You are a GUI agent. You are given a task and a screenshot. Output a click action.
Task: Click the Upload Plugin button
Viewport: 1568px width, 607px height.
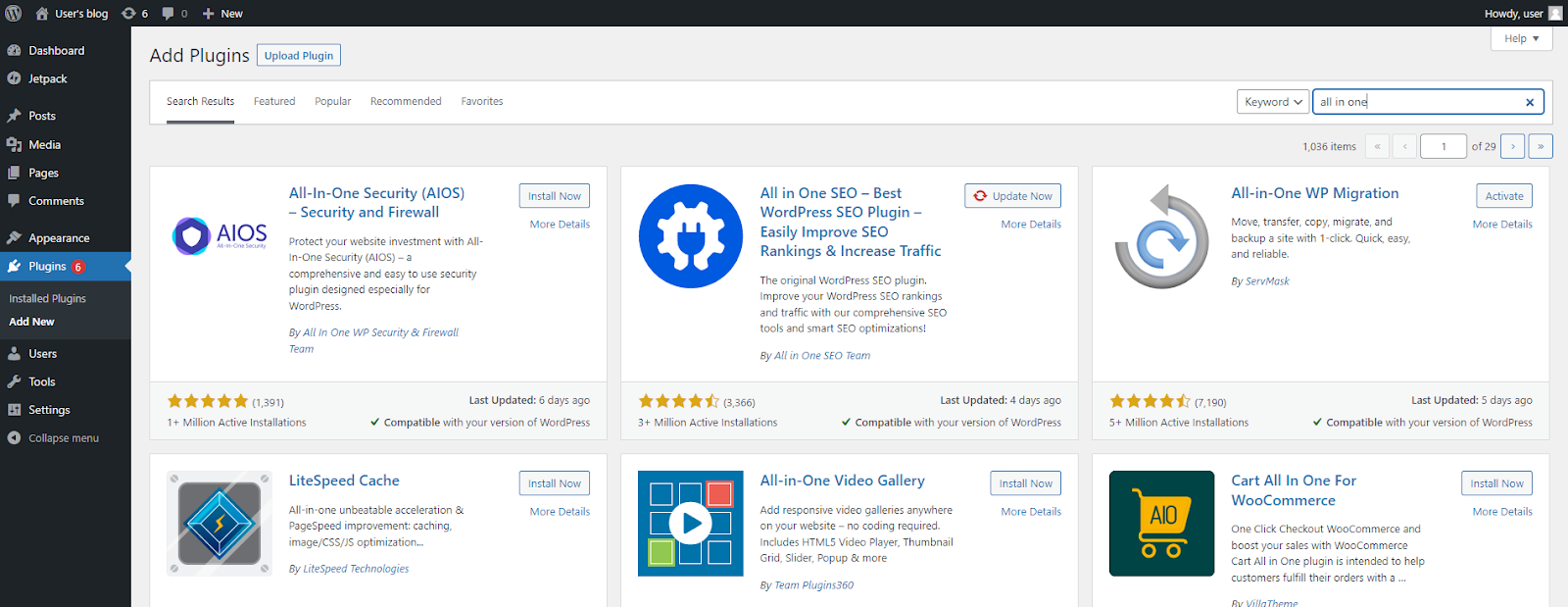(x=299, y=56)
